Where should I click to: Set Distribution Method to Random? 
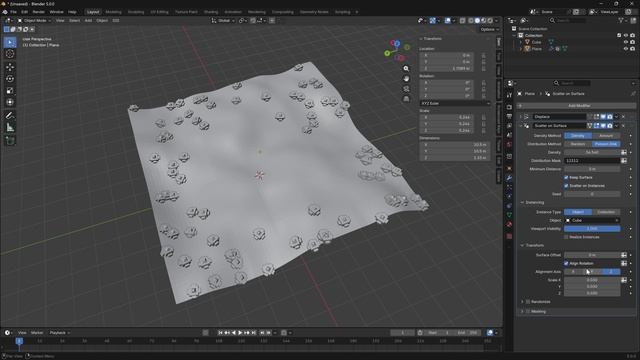[x=578, y=144]
